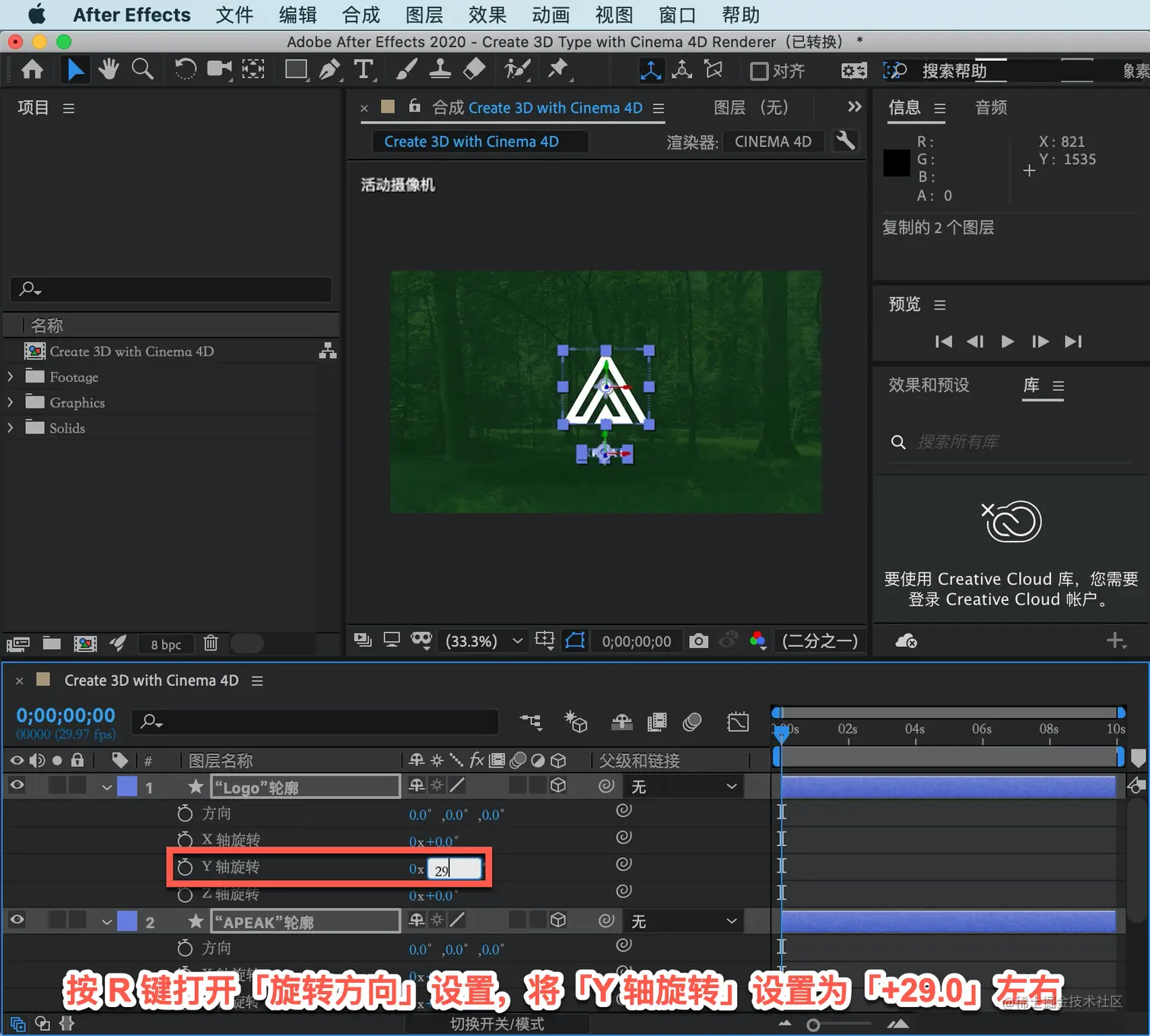Expand the Graphics folder
The image size is (1150, 1036).
click(x=11, y=402)
